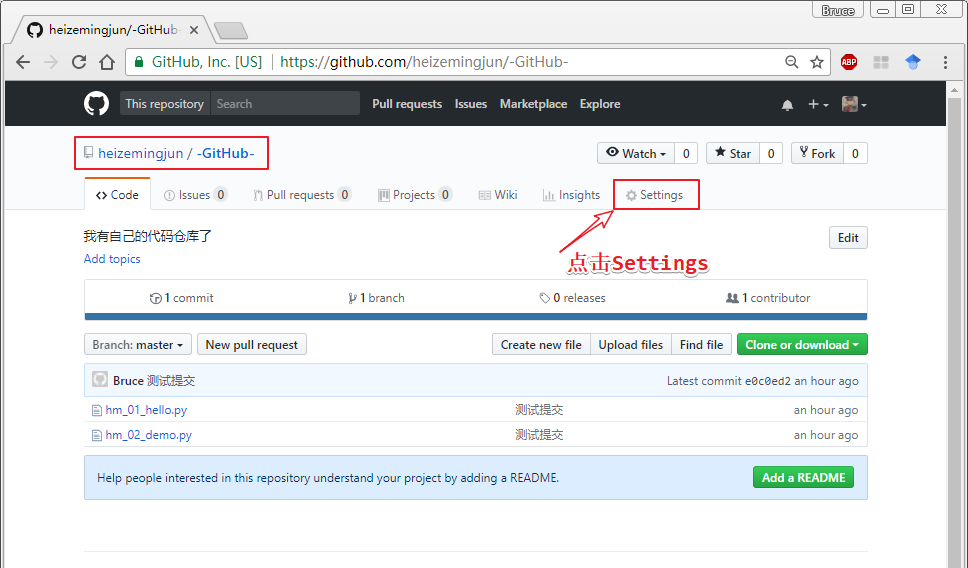
Task: Open the notifications bell
Action: (x=787, y=105)
